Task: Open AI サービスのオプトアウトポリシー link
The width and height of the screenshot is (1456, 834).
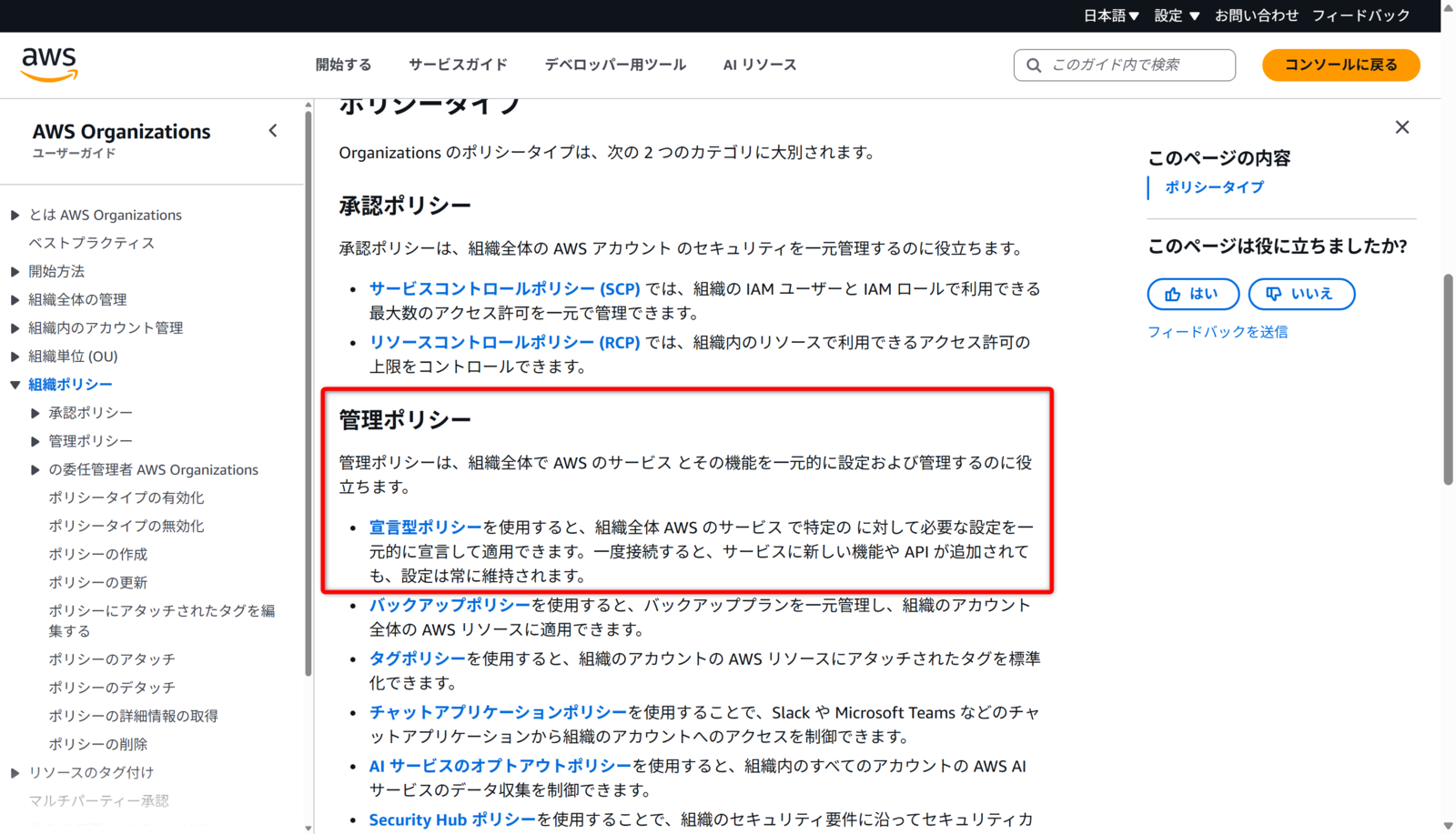Action: coord(500,766)
